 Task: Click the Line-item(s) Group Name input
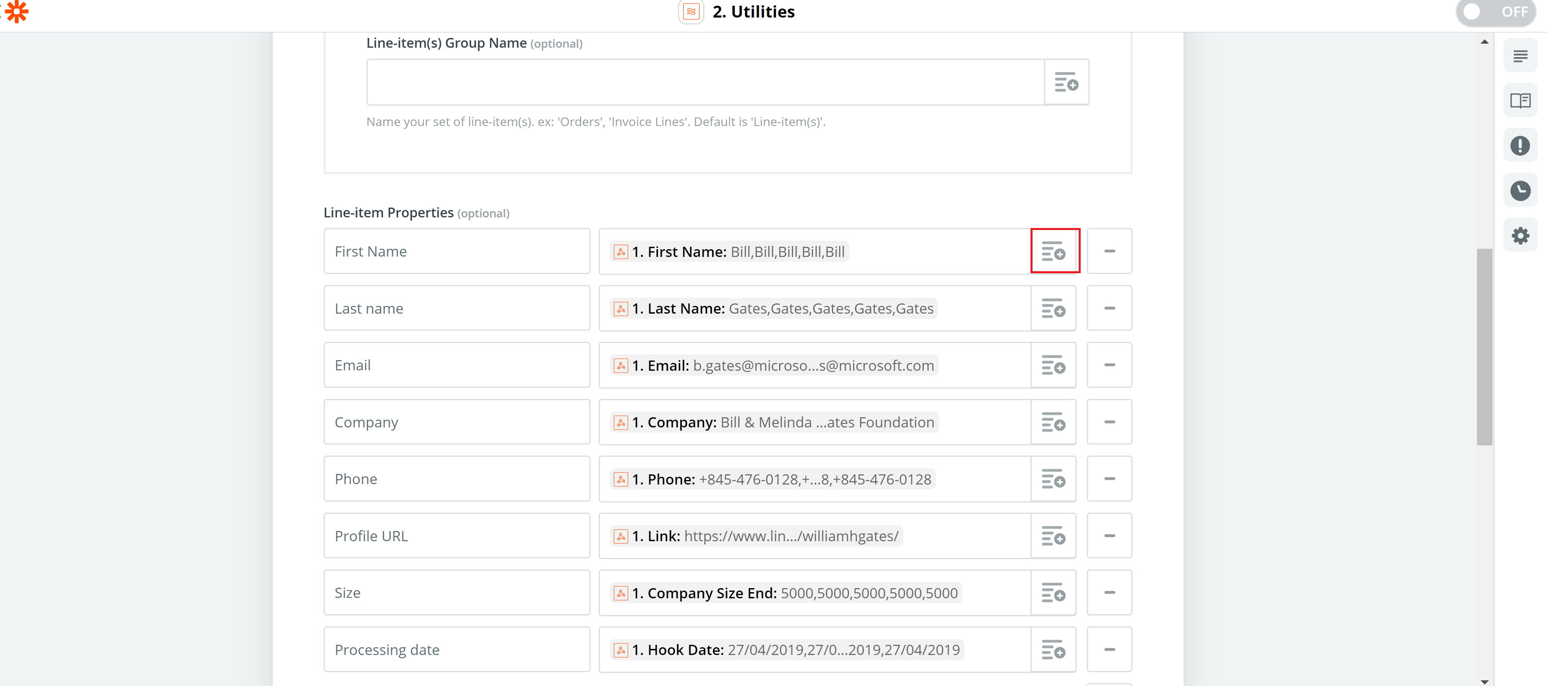click(705, 82)
